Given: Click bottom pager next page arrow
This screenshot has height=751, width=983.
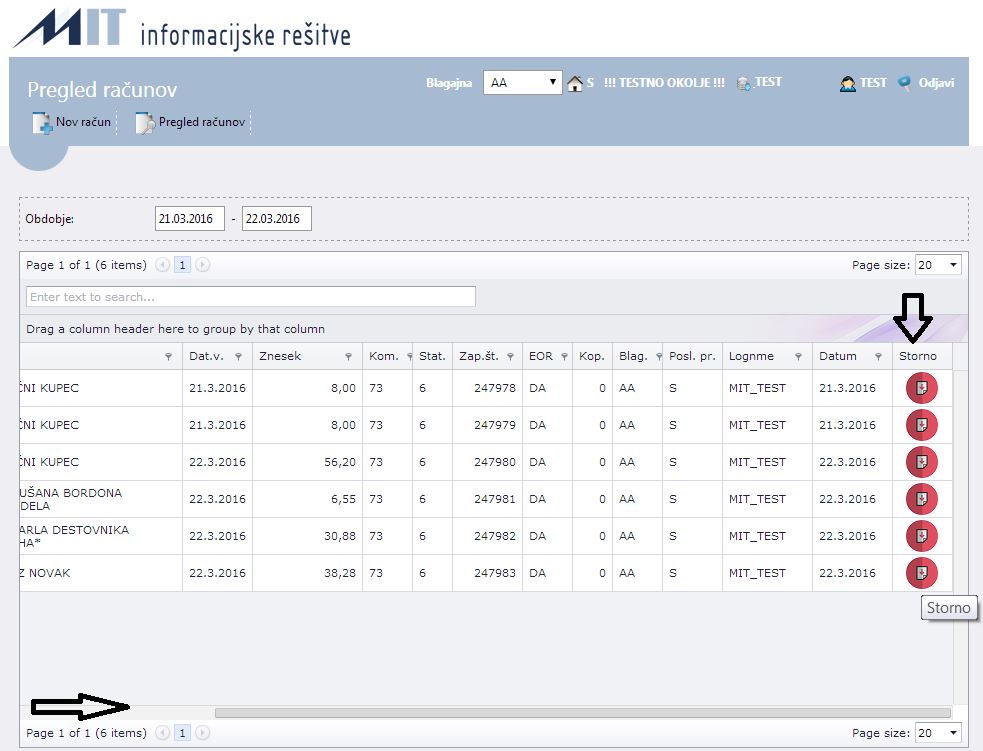Looking at the screenshot, I should (202, 732).
